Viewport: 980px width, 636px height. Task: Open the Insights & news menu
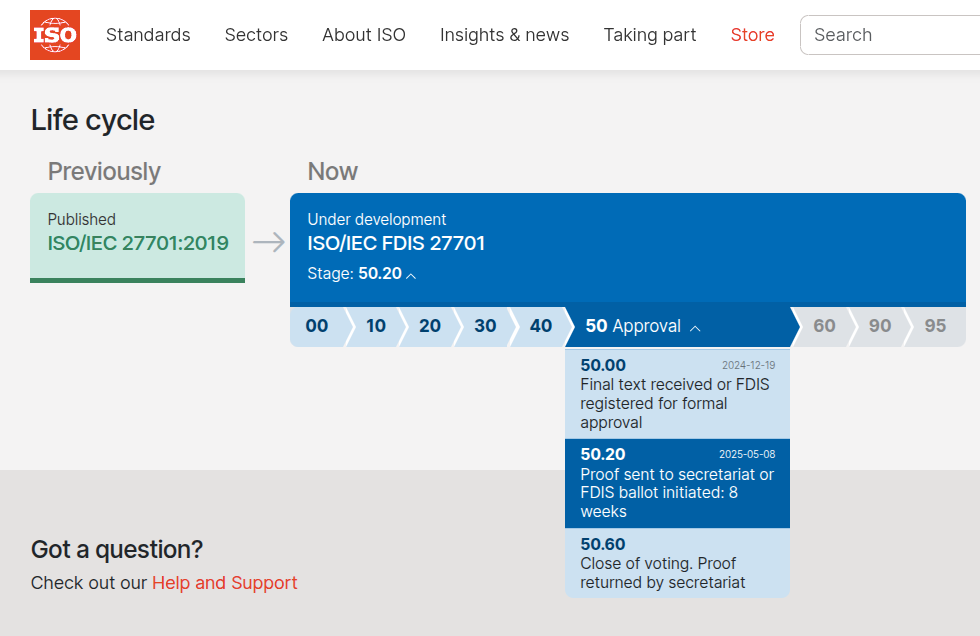pos(504,35)
